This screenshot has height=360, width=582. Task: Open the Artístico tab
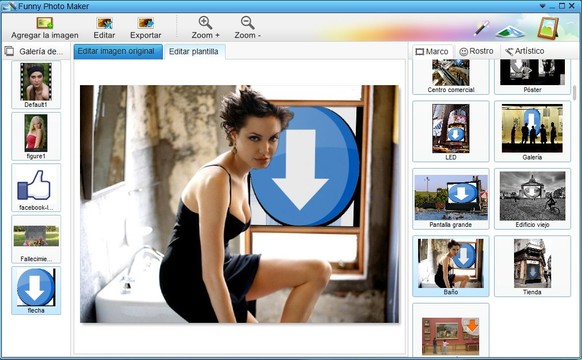coord(525,51)
